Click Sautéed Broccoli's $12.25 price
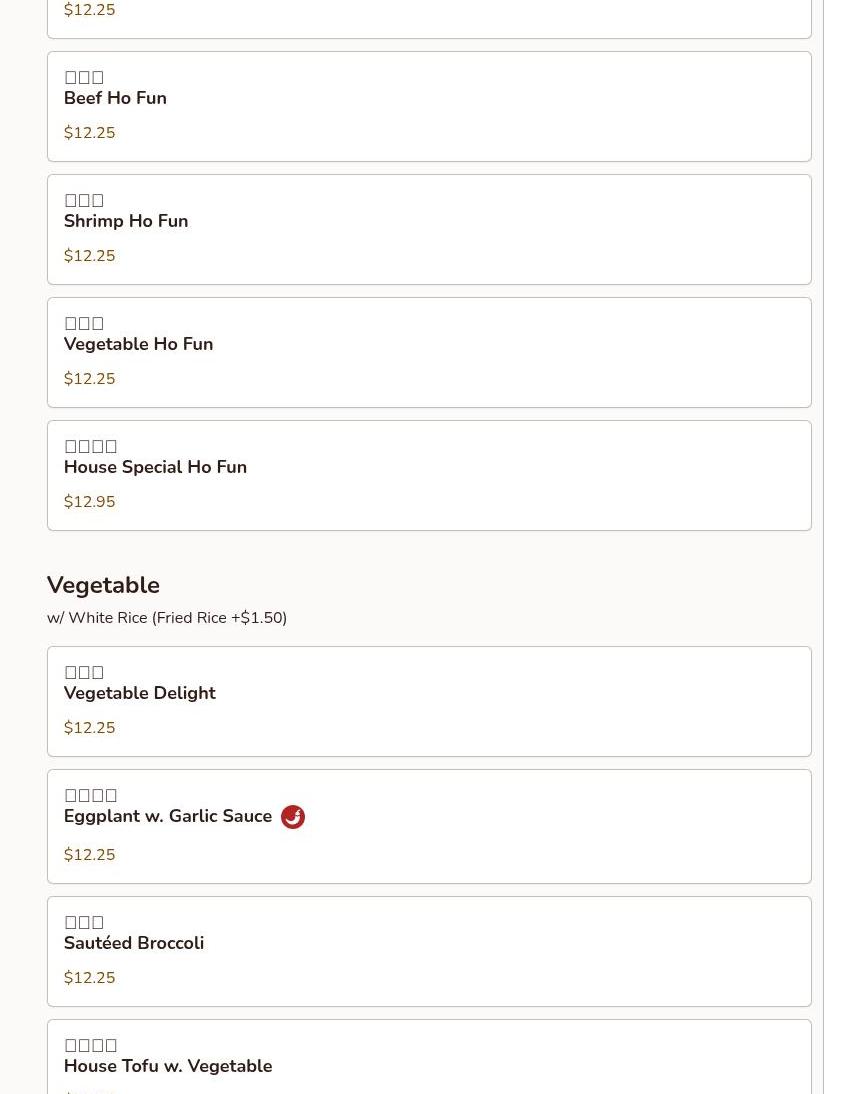844x1094 pixels. coord(89,977)
